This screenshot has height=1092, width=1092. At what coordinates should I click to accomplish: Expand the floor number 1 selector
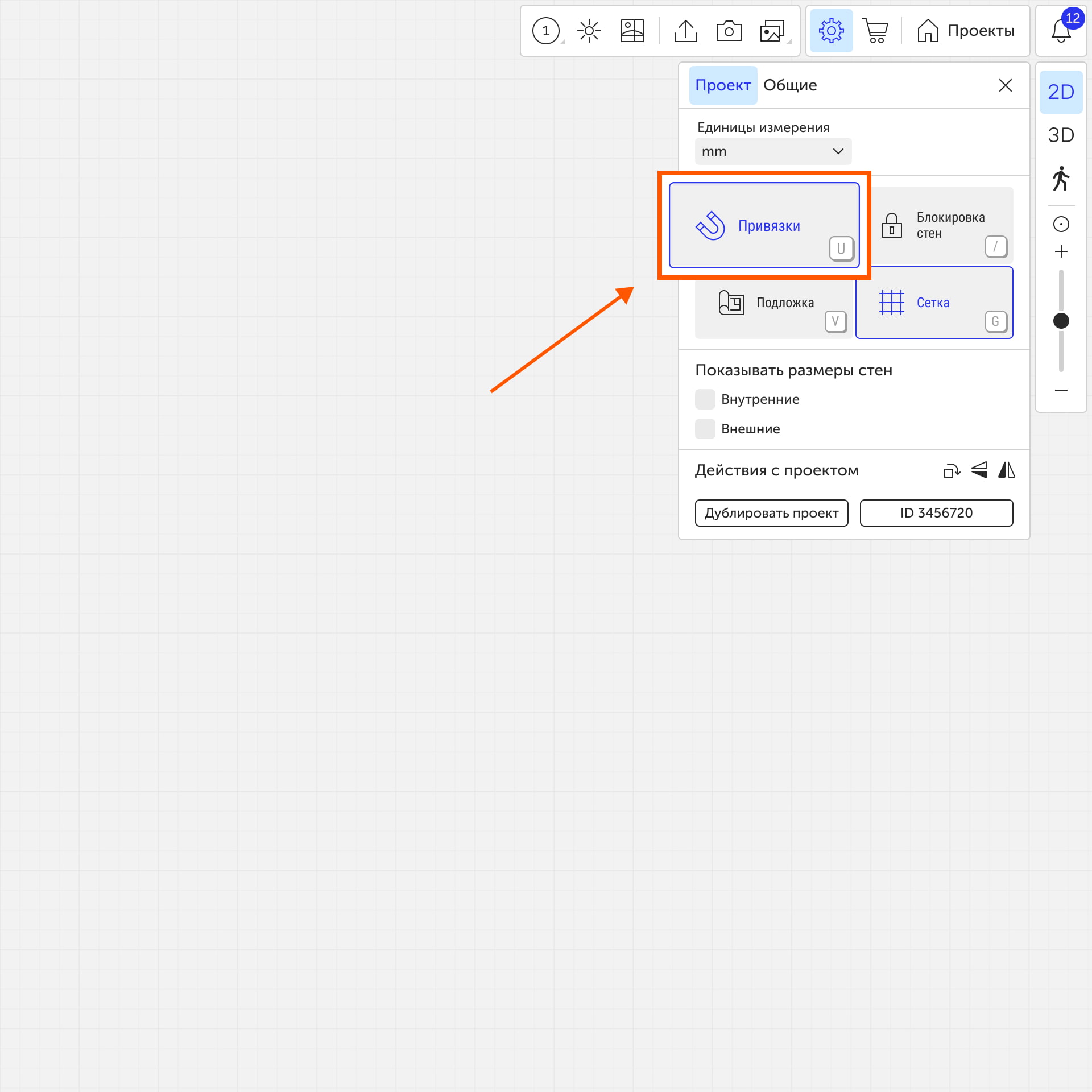tap(546, 31)
